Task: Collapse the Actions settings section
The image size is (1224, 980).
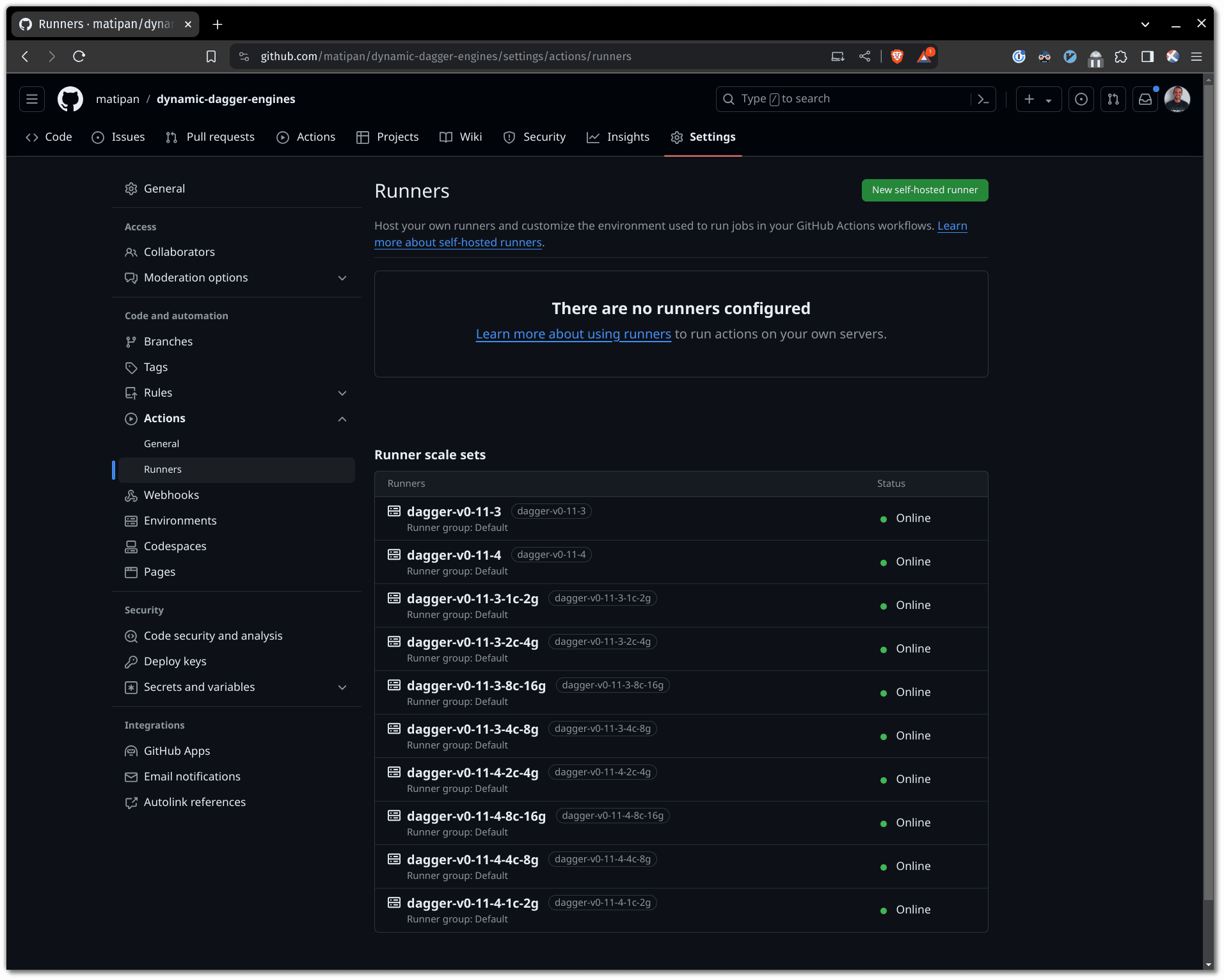Action: (x=342, y=418)
